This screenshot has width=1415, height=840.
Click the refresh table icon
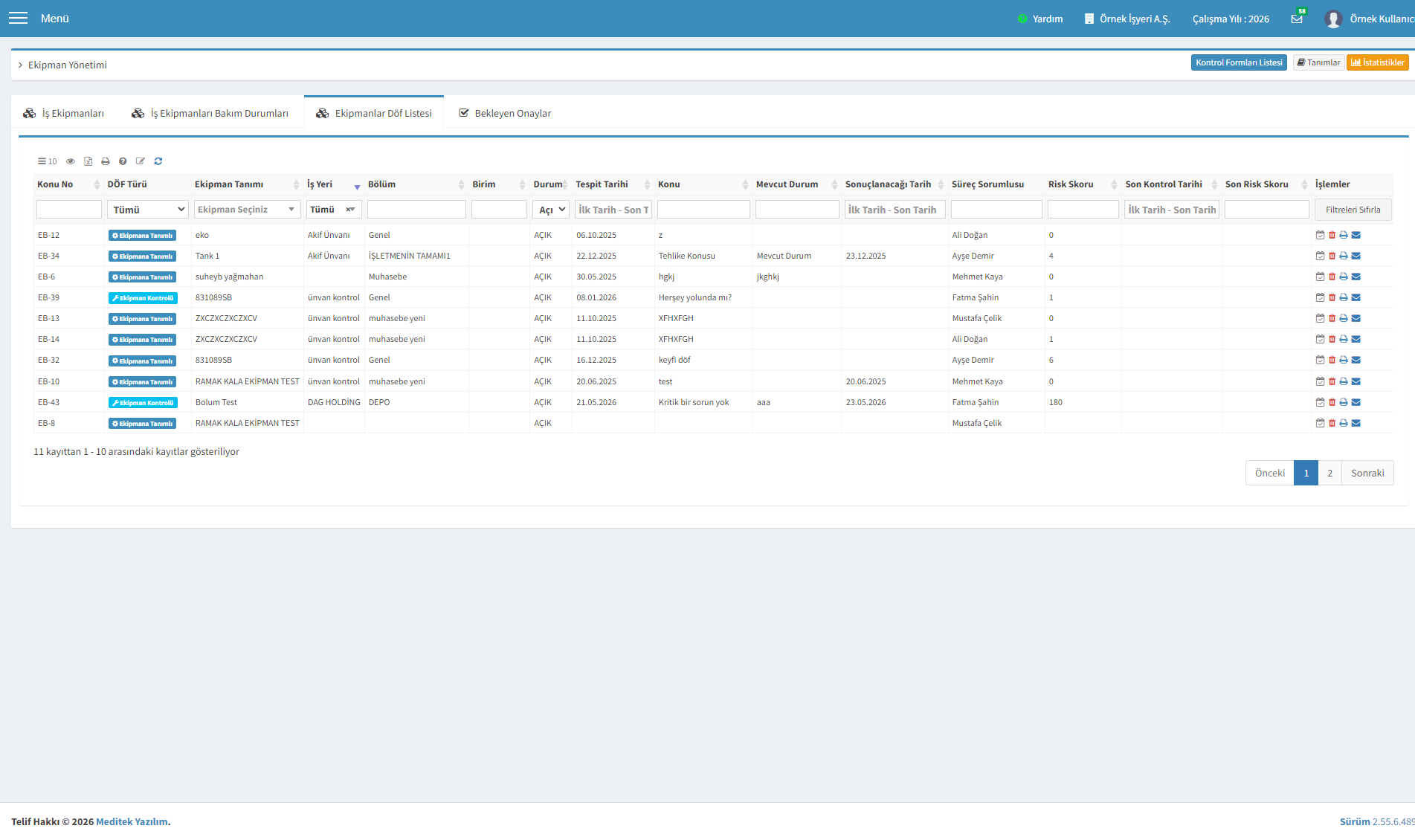click(x=158, y=161)
